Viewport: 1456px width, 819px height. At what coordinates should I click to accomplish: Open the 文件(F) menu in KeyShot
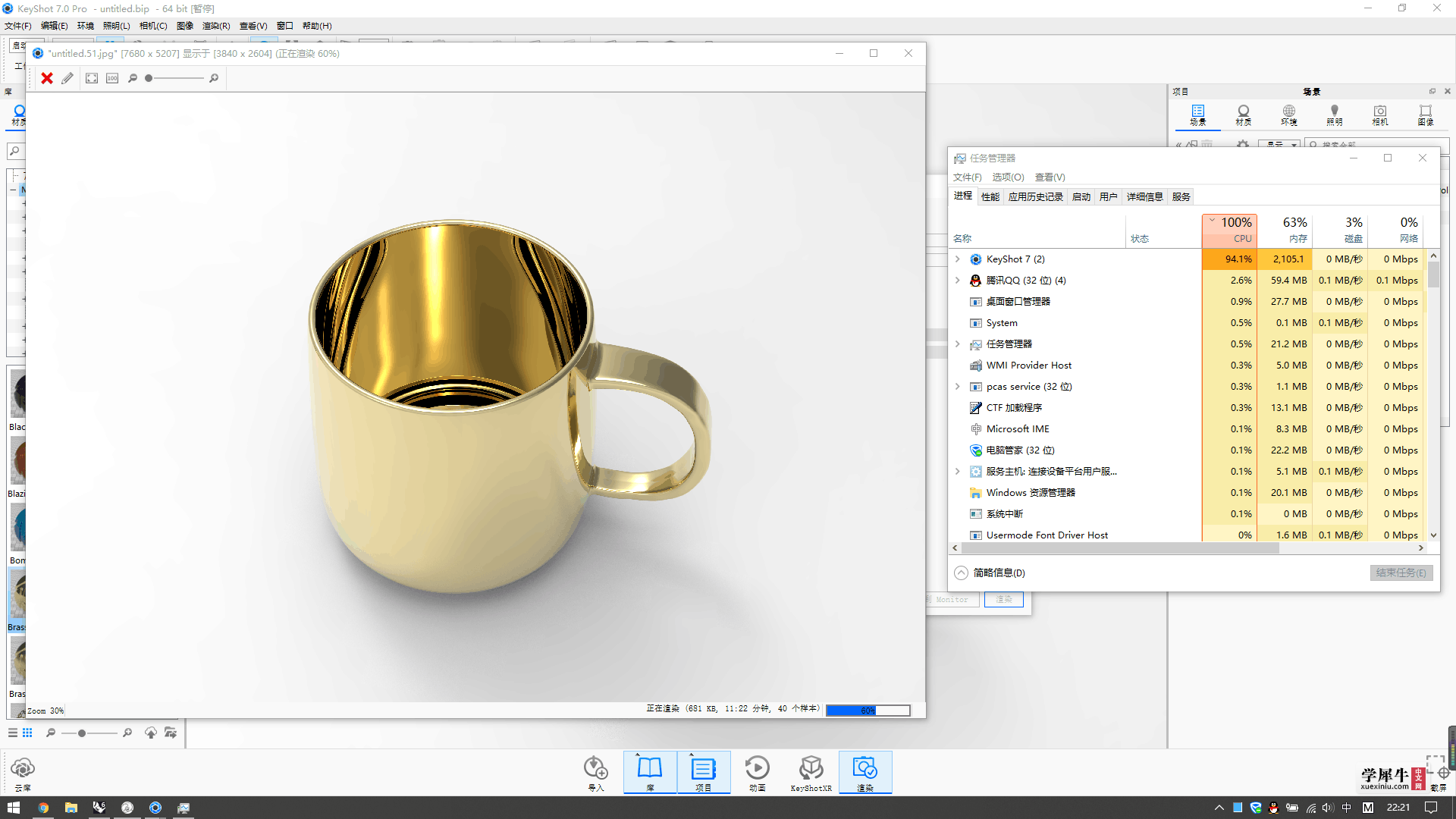click(x=18, y=26)
